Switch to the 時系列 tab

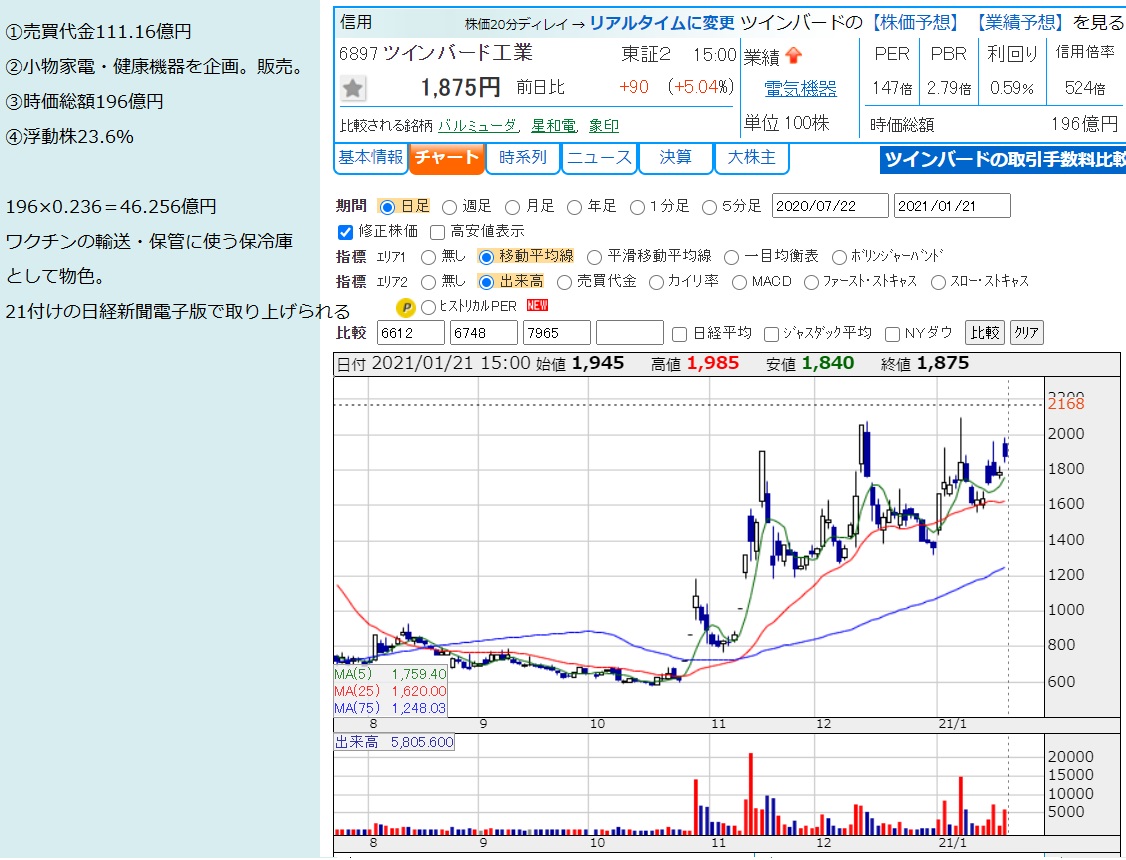point(523,159)
